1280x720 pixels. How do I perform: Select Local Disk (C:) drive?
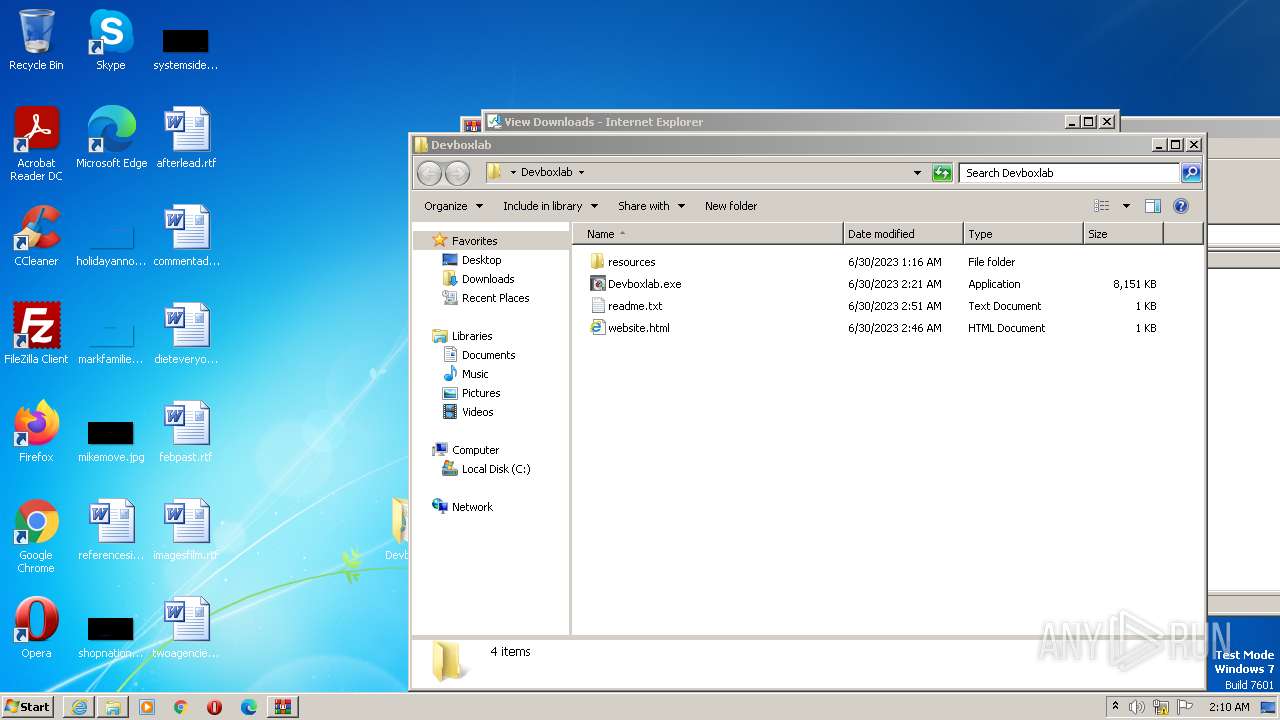[x=496, y=469]
